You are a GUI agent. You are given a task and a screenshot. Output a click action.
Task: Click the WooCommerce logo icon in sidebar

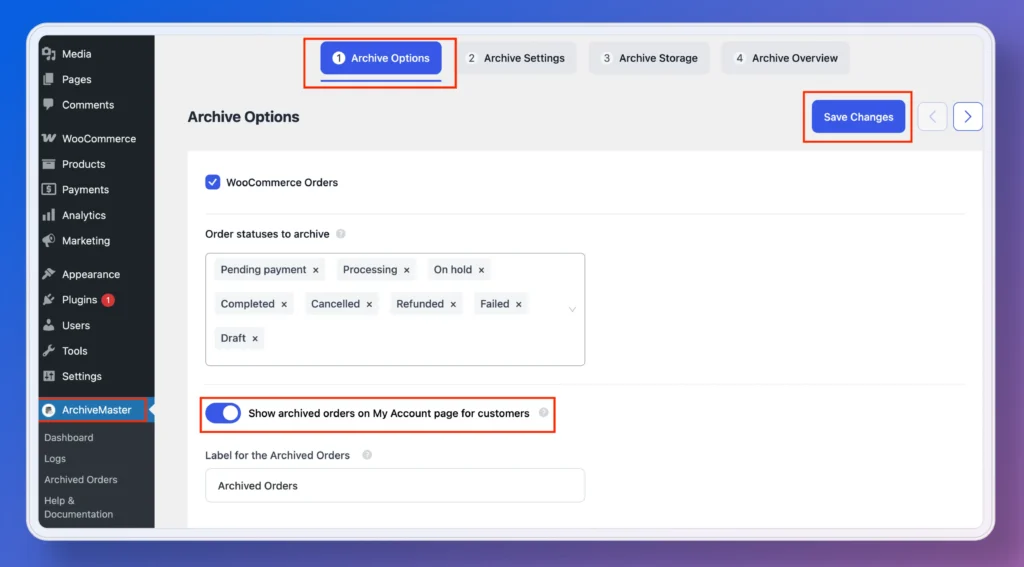(x=49, y=138)
